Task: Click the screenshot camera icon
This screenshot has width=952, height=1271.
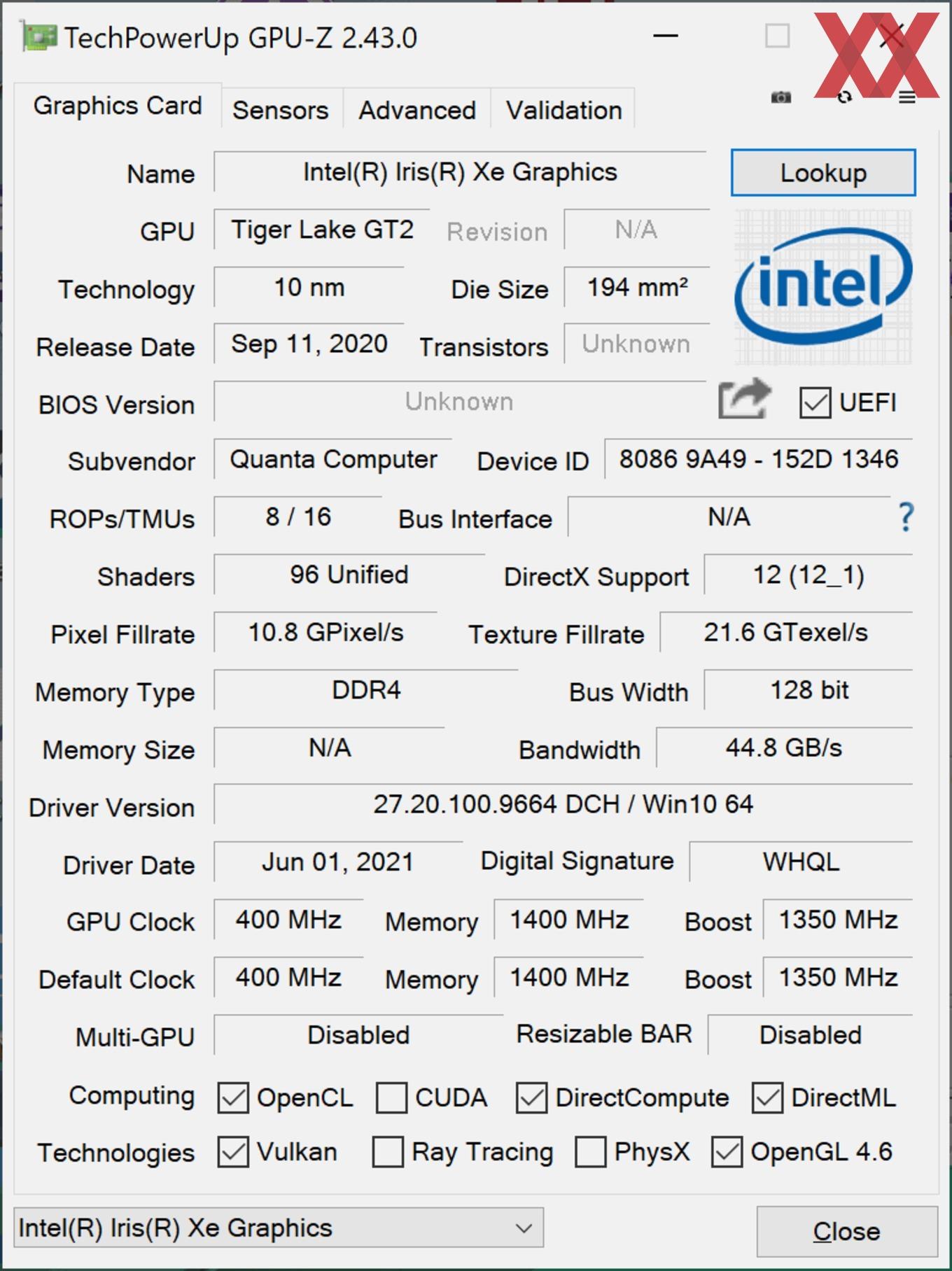Action: [780, 97]
